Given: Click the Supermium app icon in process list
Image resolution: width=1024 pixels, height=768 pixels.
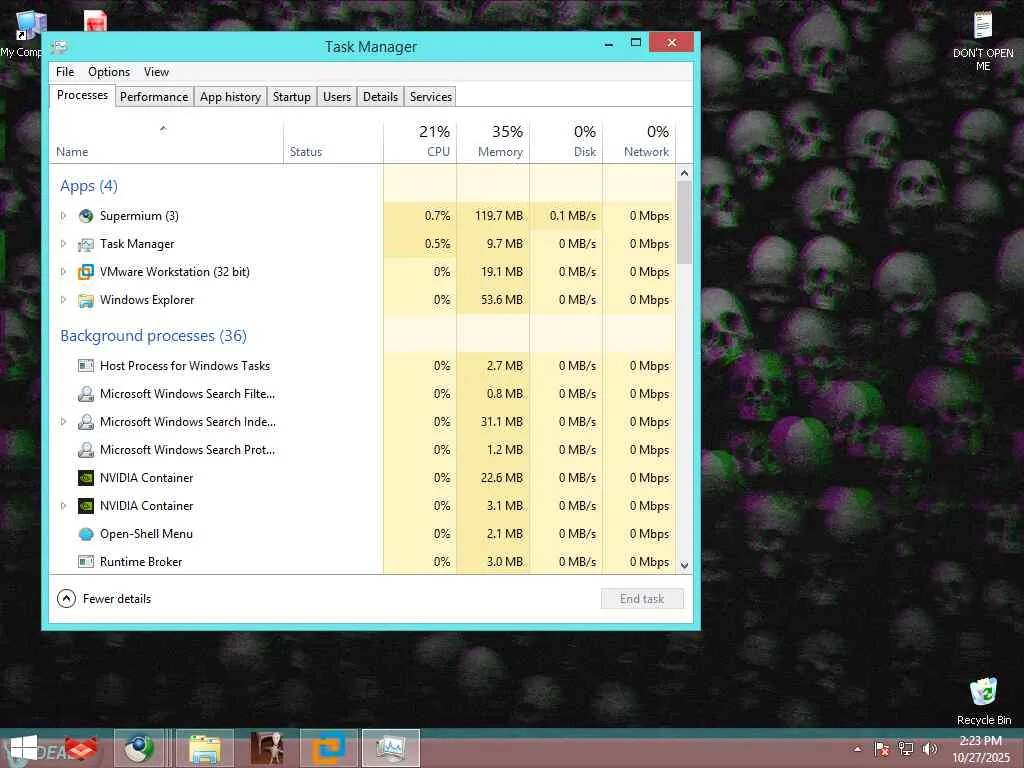Looking at the screenshot, I should coord(86,216).
